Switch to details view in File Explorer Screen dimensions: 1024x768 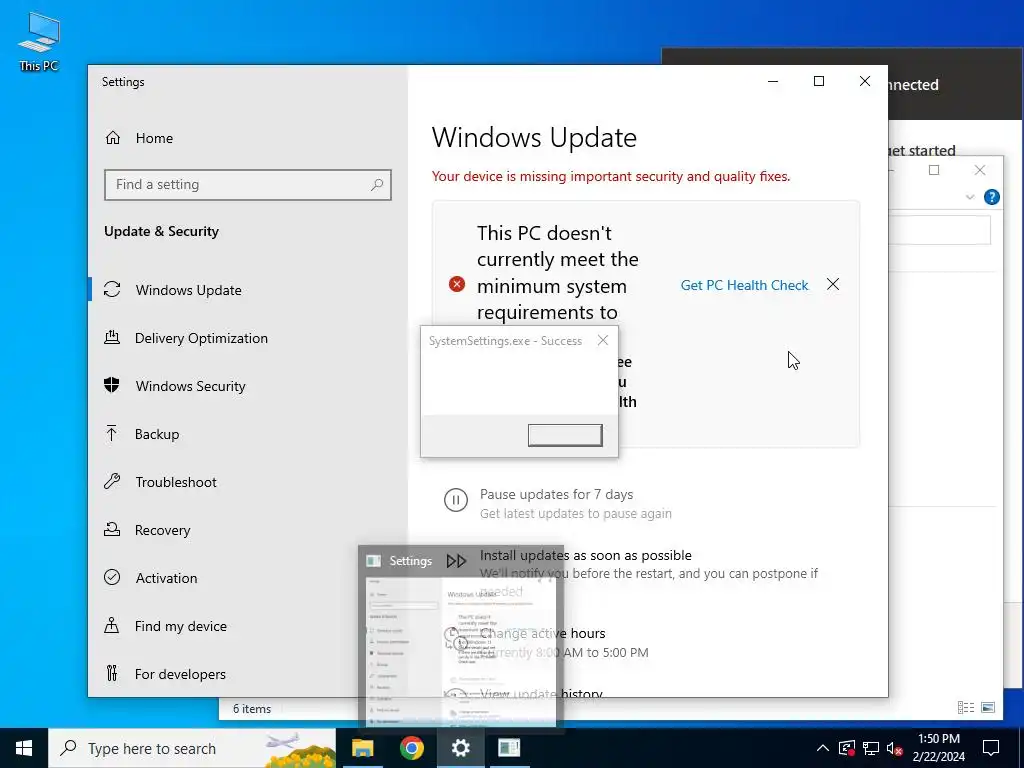pos(966,707)
